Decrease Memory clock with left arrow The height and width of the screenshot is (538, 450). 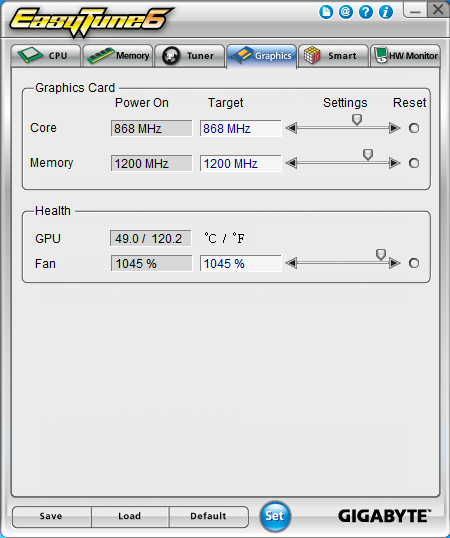coord(291,163)
